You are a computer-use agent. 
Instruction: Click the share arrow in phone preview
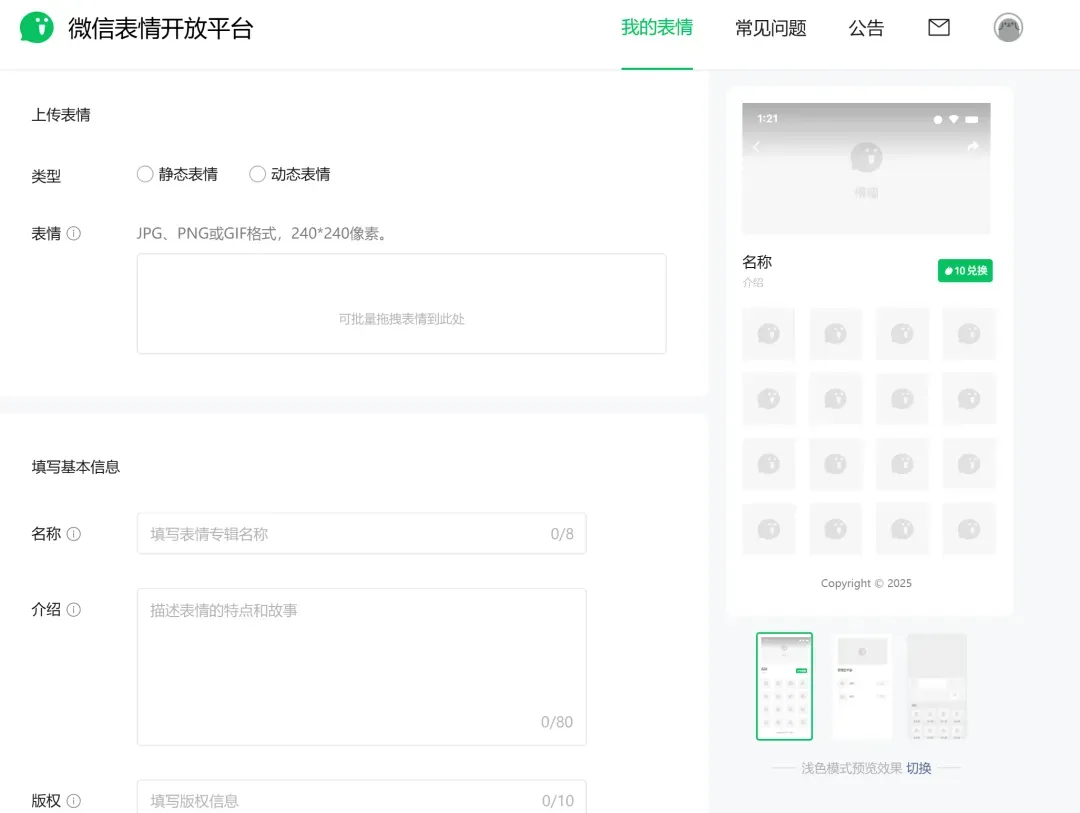[973, 147]
